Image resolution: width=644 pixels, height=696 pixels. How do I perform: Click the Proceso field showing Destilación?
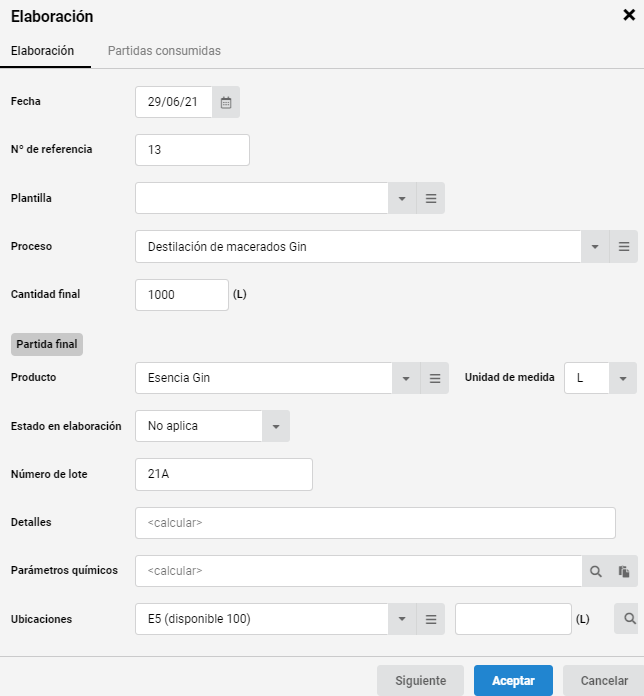(x=358, y=246)
